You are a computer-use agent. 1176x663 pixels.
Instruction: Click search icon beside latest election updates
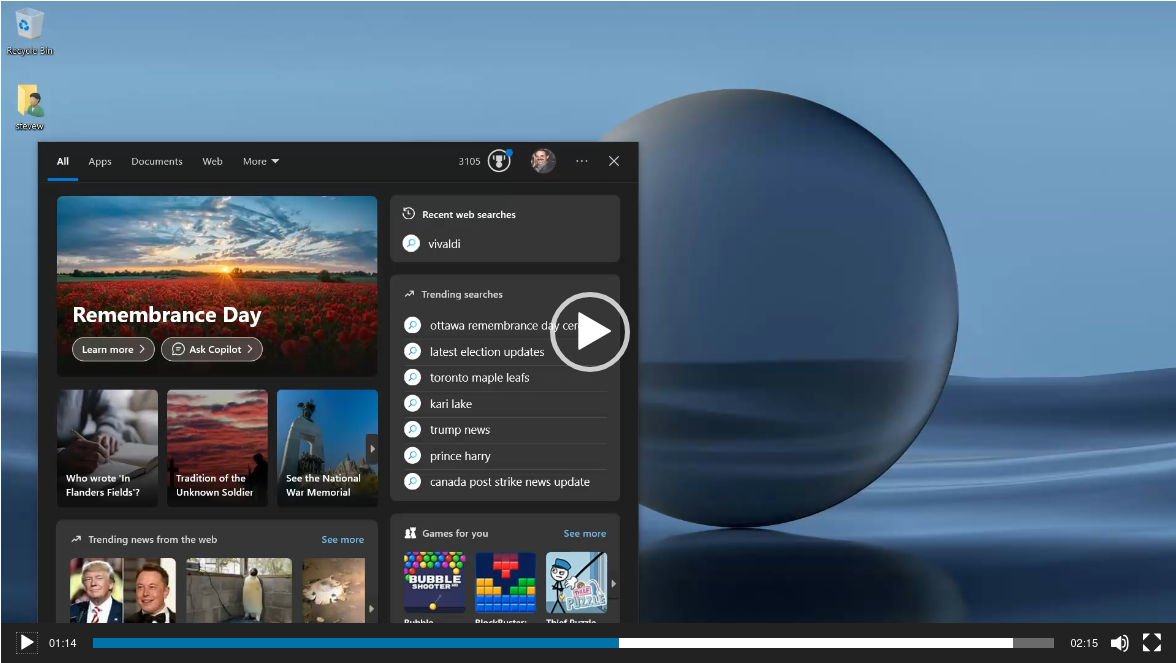pyautogui.click(x=412, y=351)
